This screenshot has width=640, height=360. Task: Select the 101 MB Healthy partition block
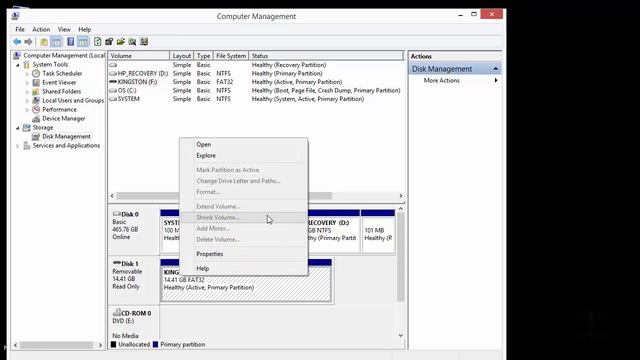click(378, 231)
